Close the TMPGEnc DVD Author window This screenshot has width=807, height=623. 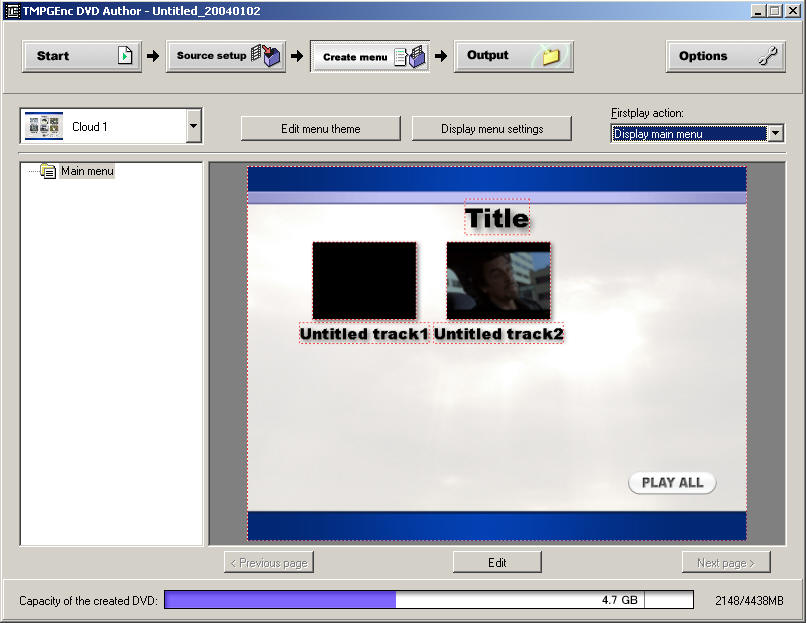(x=793, y=11)
